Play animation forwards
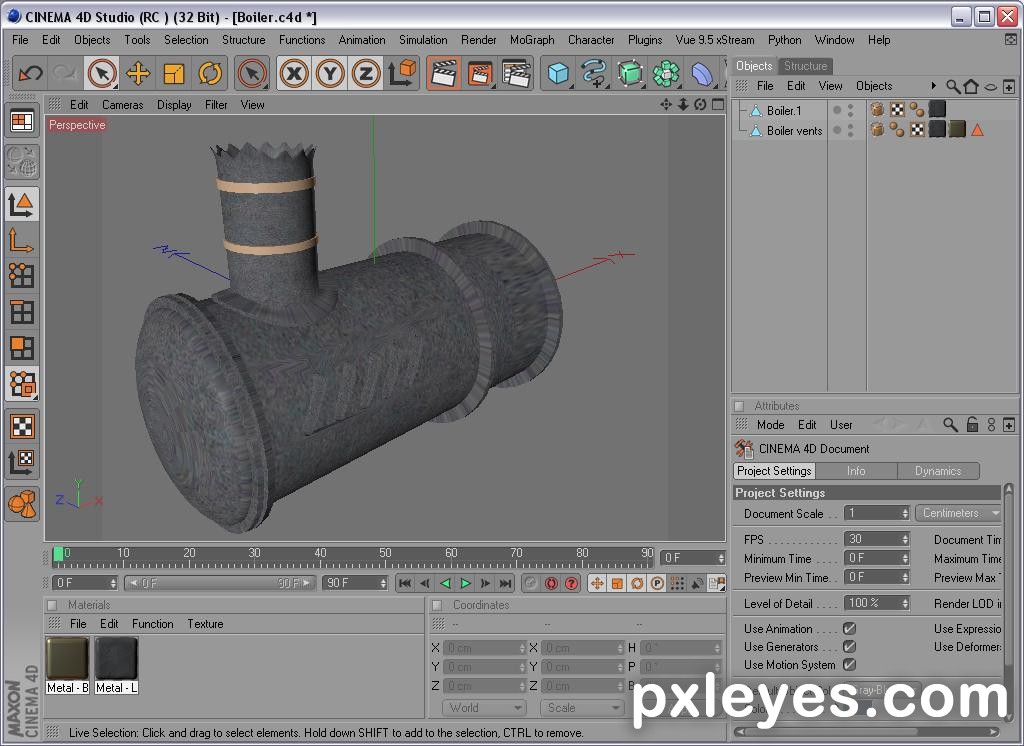 coord(466,583)
